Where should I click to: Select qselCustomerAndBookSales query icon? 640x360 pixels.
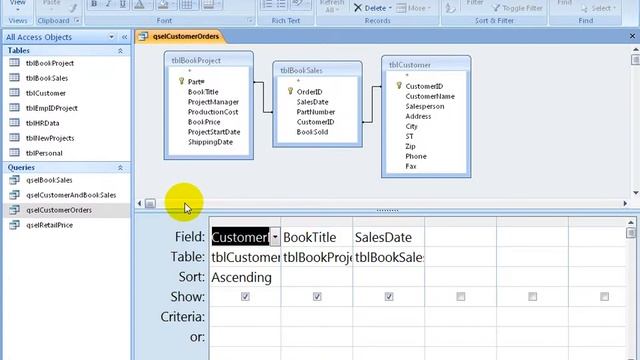pos(14,195)
